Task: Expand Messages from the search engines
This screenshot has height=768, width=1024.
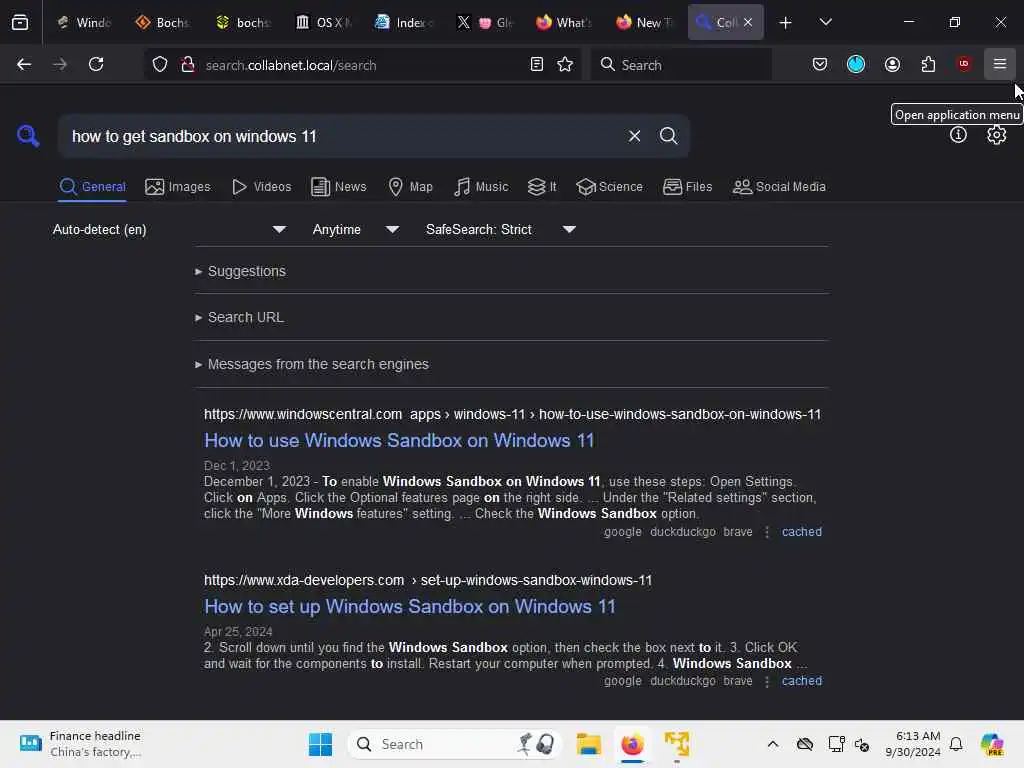Action: pos(312,364)
